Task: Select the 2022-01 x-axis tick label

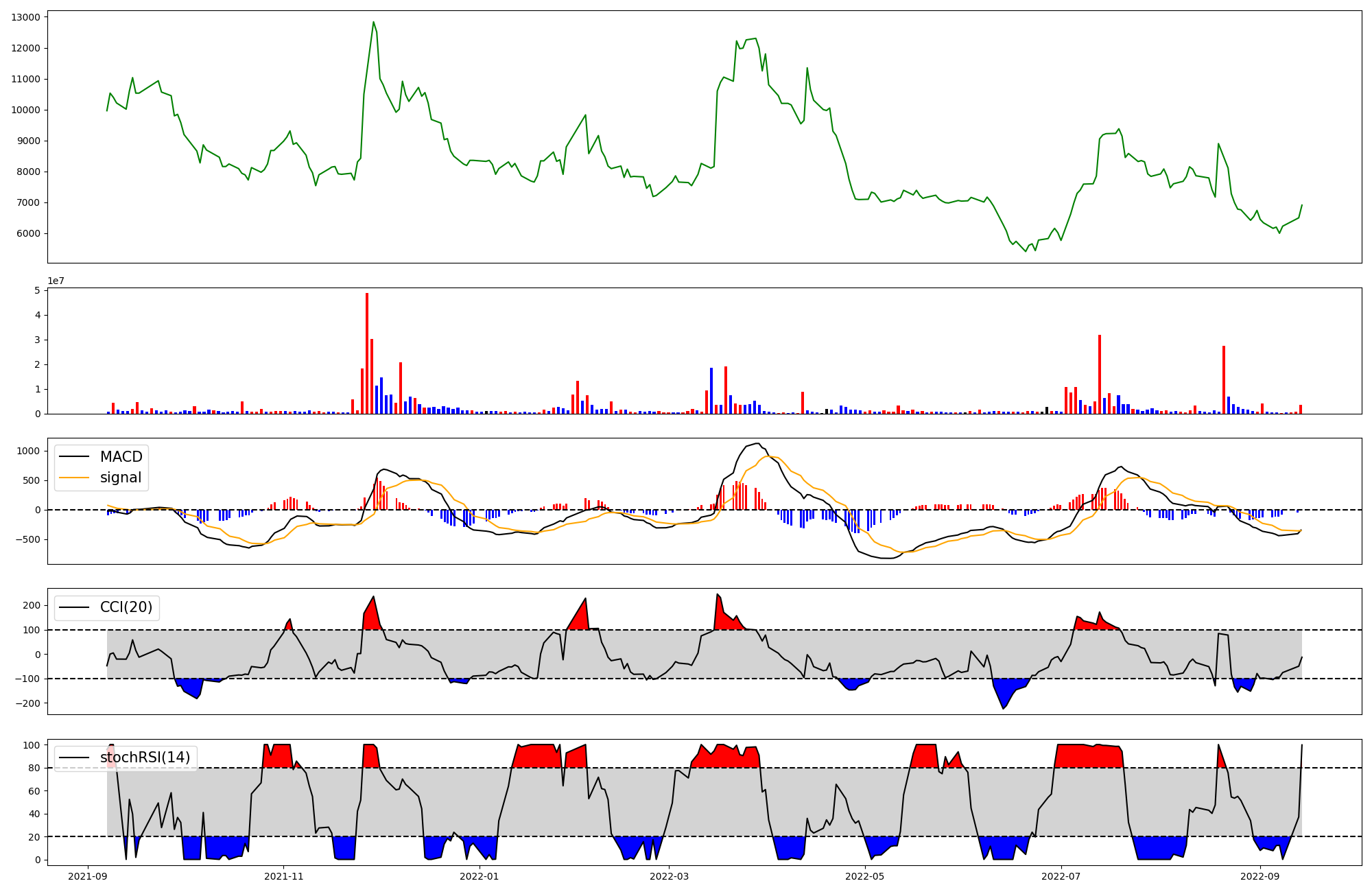Action: [x=479, y=876]
